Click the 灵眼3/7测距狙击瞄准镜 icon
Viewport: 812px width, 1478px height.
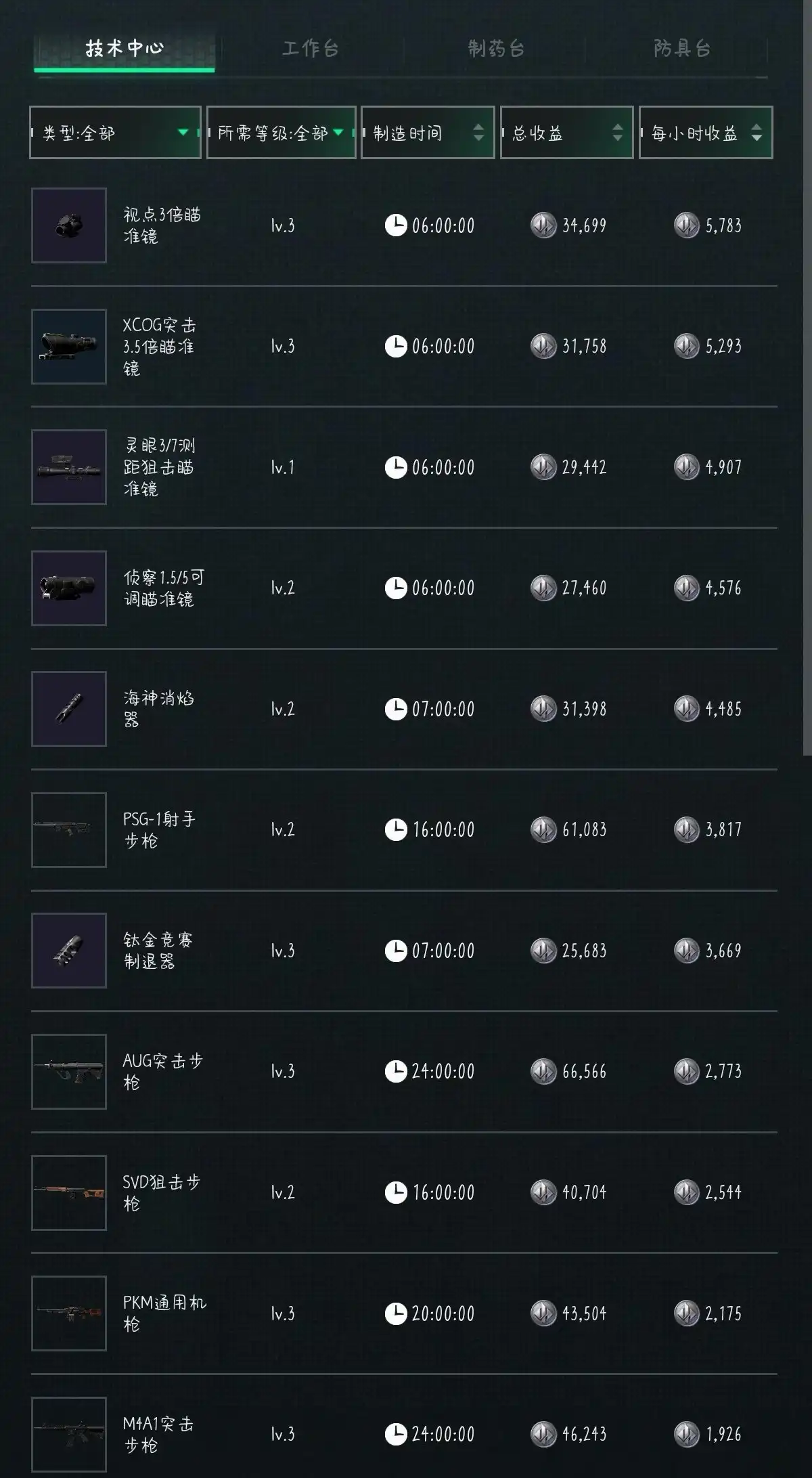[x=69, y=467]
